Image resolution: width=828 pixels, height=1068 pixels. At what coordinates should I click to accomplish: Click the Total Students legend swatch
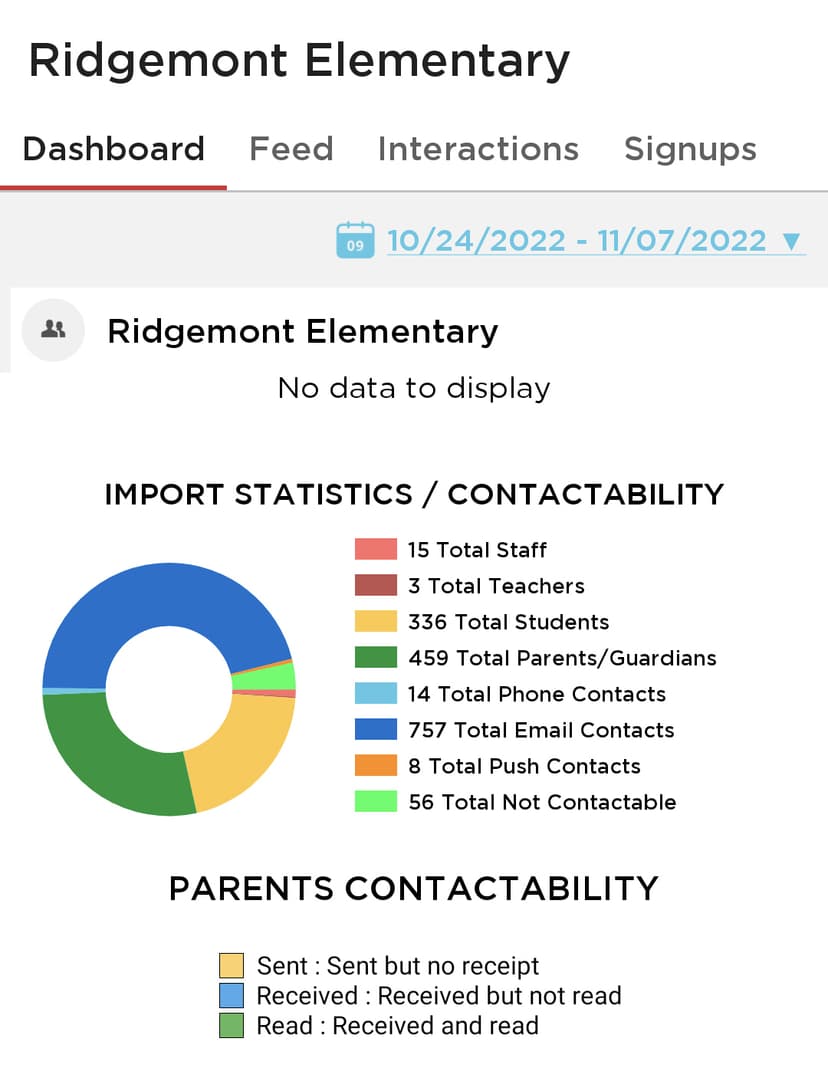pos(376,622)
